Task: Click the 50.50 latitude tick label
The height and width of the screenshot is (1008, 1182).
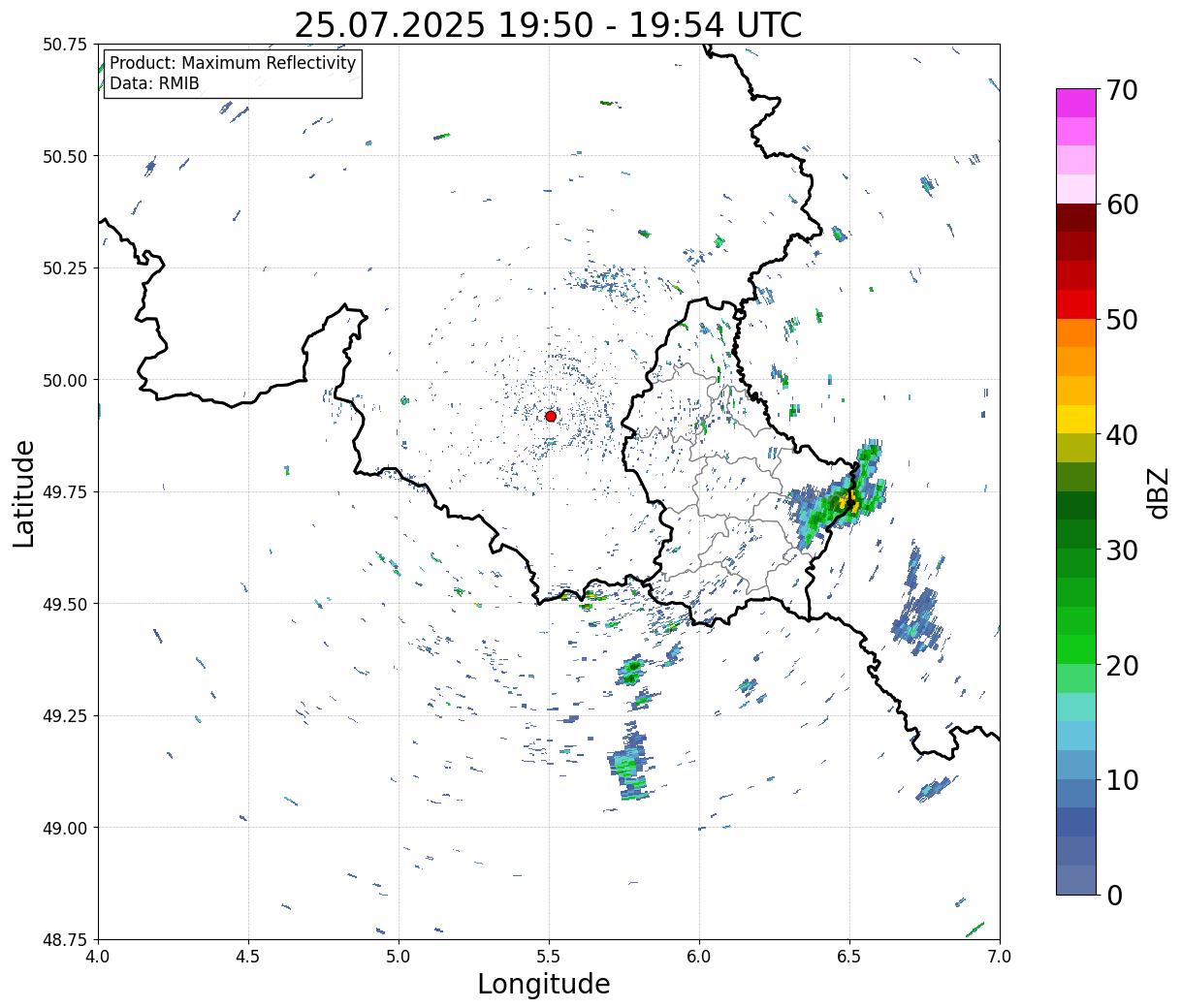Action: coord(64,156)
